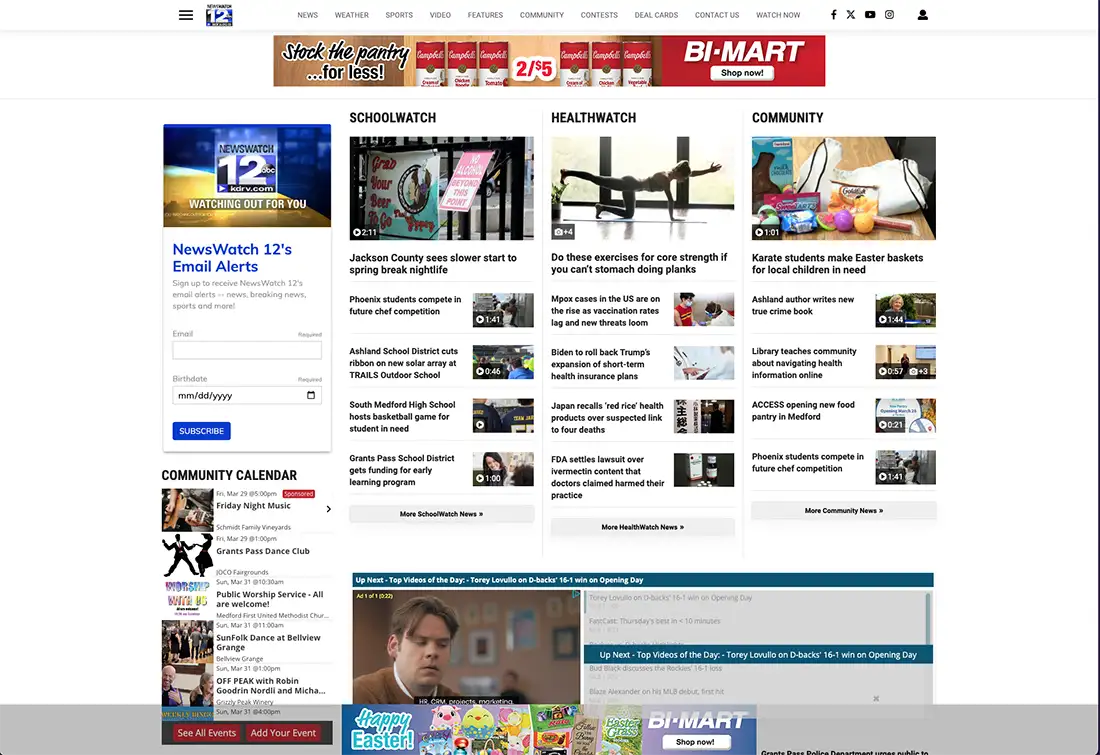Open the Deal Cards menu
Viewport: 1100px width, 755px height.
(656, 15)
